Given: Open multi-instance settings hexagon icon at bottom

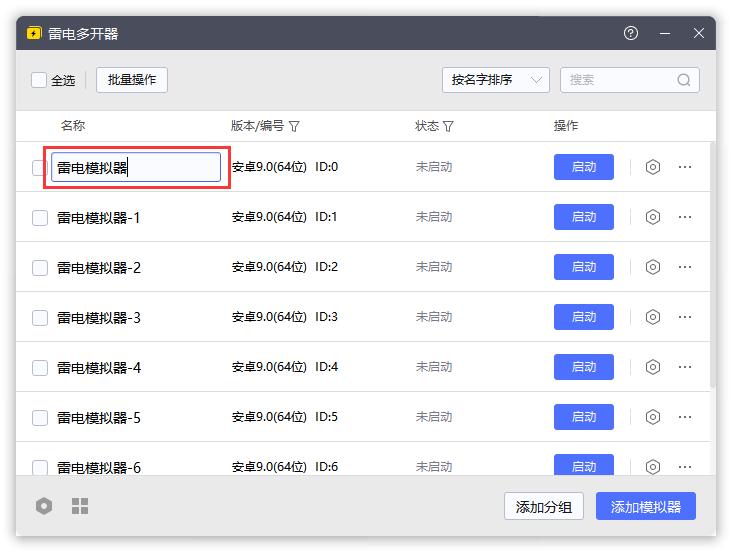Looking at the screenshot, I should [x=44, y=506].
